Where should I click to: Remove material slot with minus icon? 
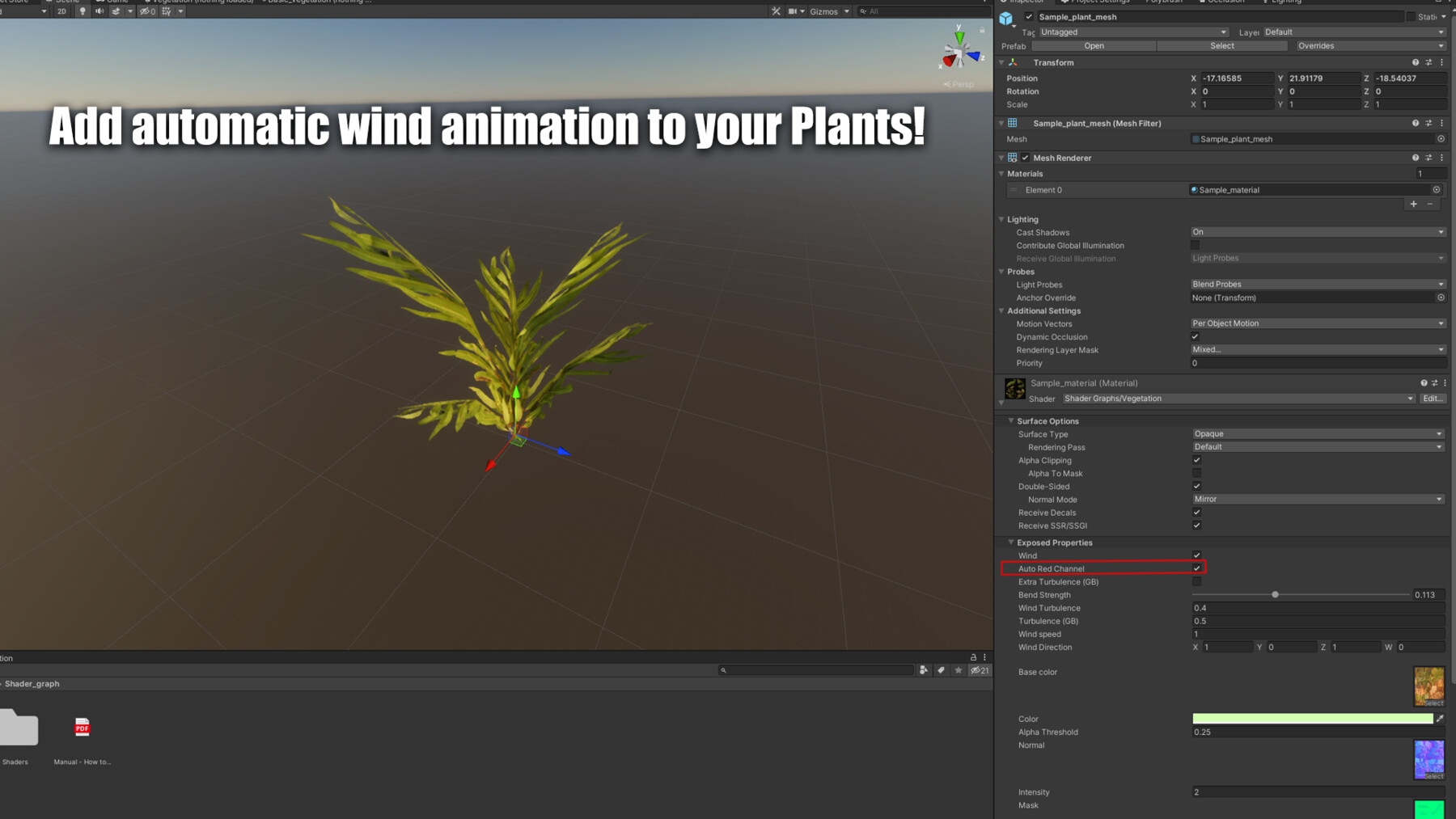coord(1430,205)
